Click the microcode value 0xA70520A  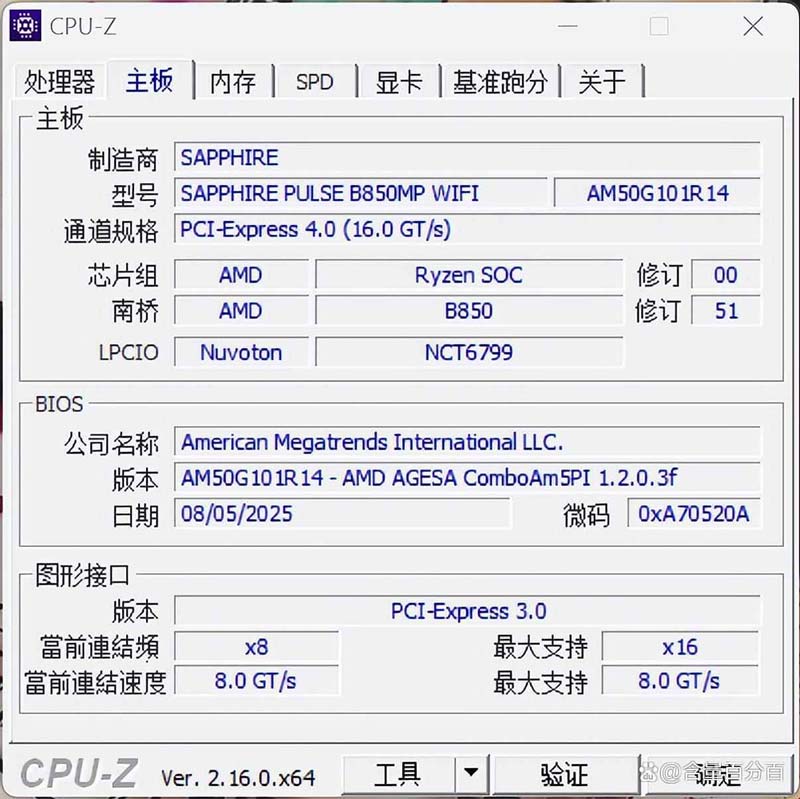tap(694, 514)
